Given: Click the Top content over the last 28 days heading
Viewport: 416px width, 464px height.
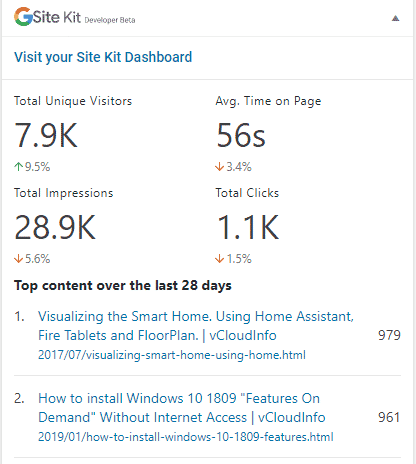Looking at the screenshot, I should tap(123, 286).
